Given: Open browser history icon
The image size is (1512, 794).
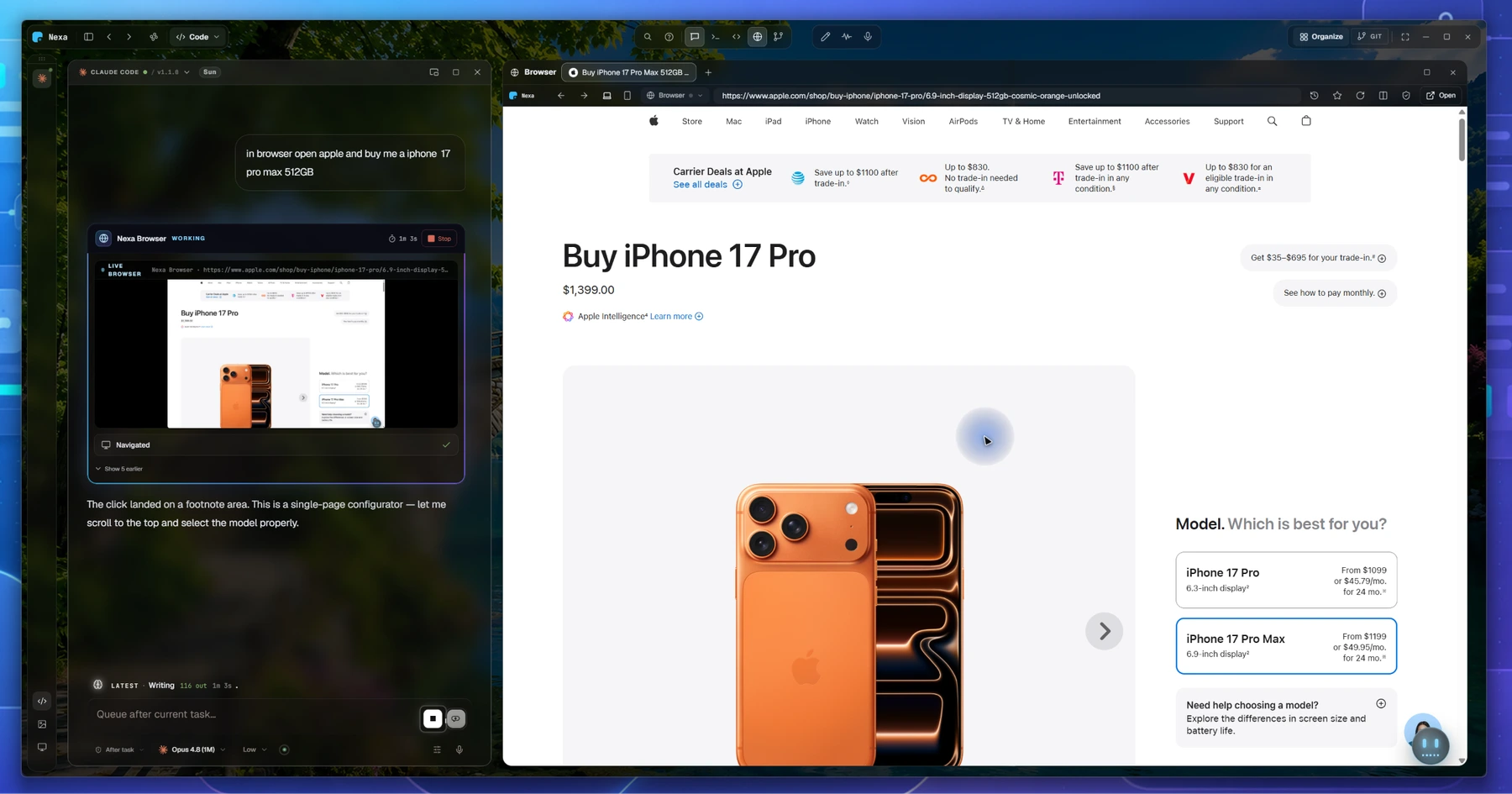Looking at the screenshot, I should (1315, 96).
